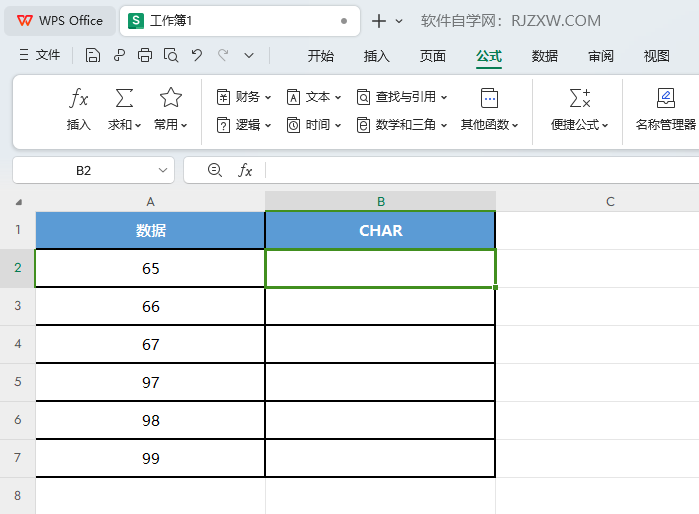
Task: Open the 财务 financial functions menu
Action: tap(243, 97)
